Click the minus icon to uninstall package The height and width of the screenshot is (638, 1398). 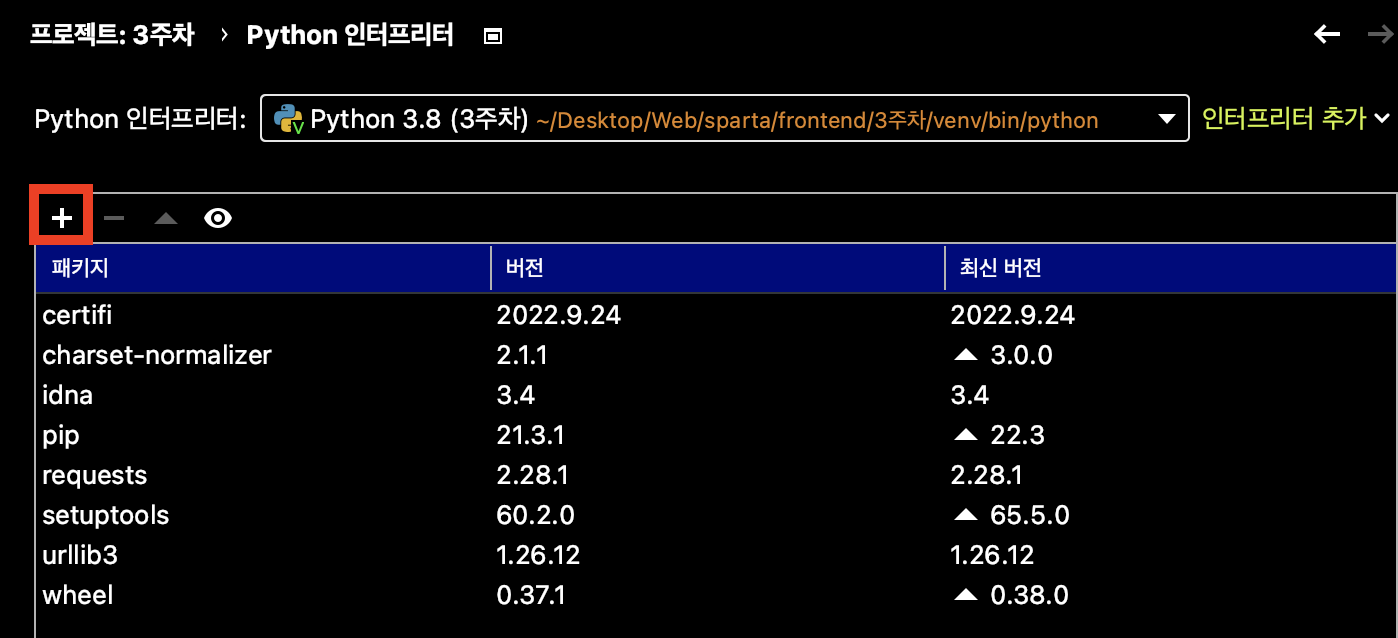coord(114,218)
